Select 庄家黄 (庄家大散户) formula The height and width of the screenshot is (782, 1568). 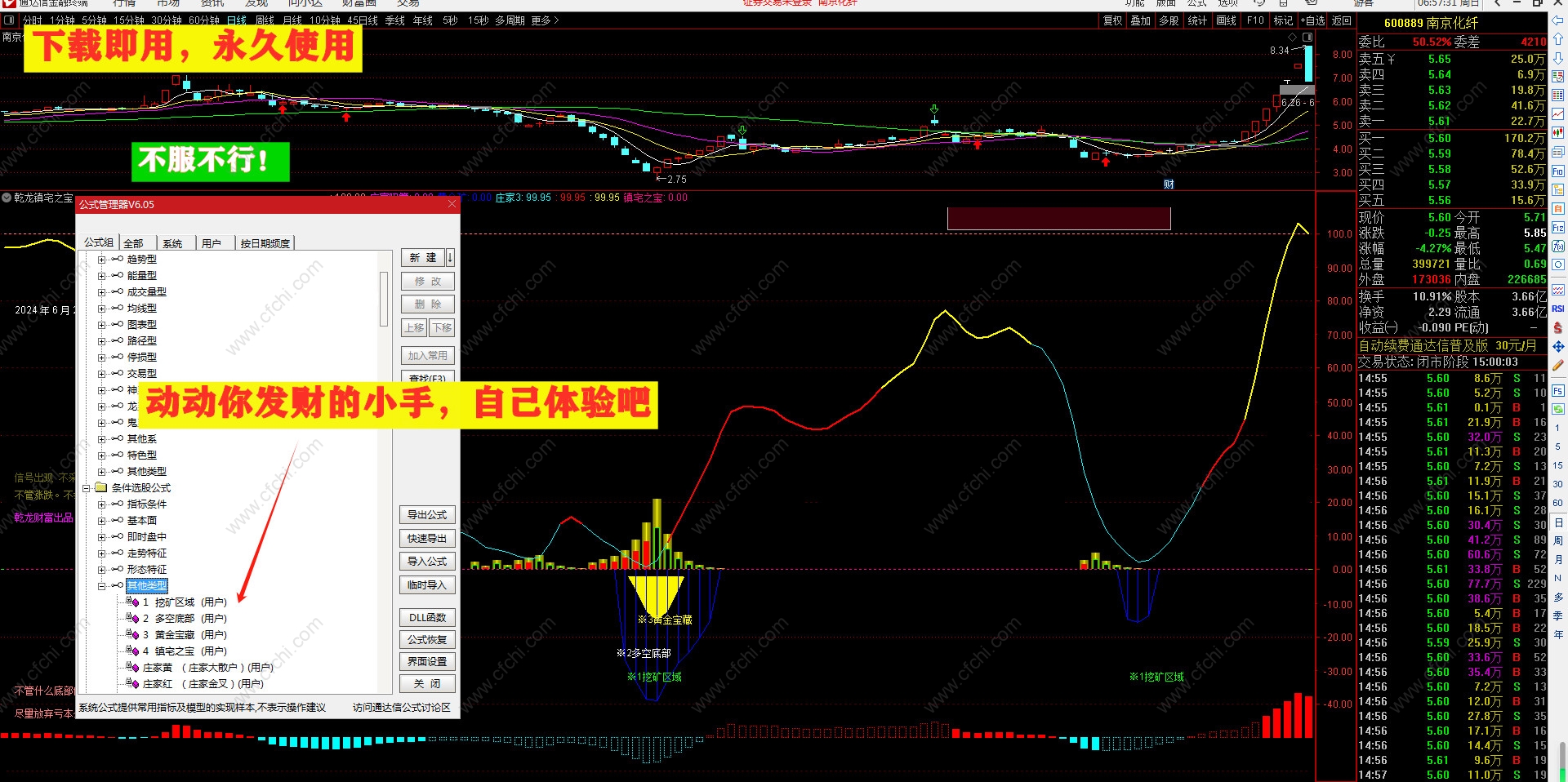click(x=207, y=668)
